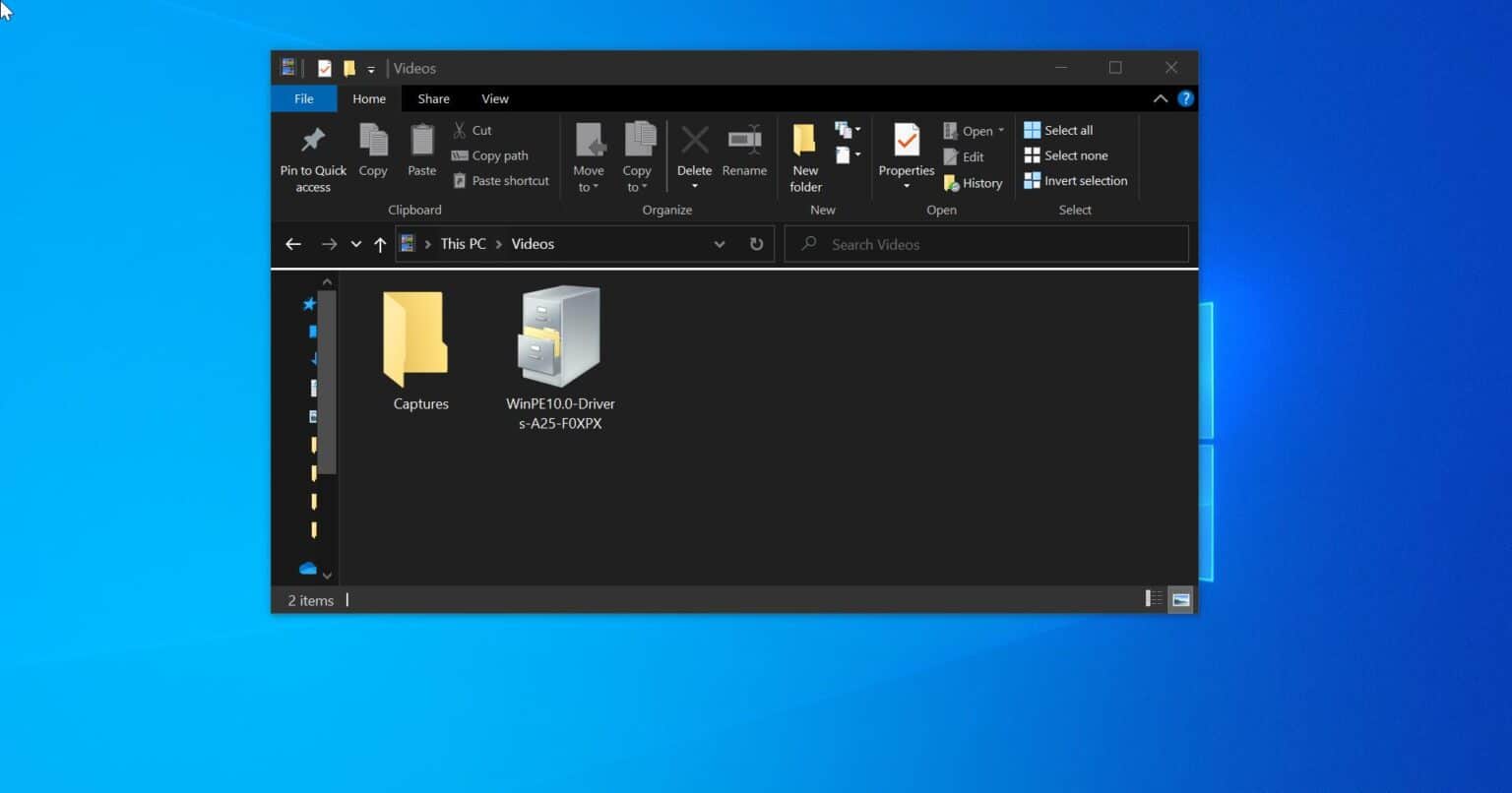This screenshot has width=1512, height=793.
Task: Open the File menu
Action: tap(303, 98)
